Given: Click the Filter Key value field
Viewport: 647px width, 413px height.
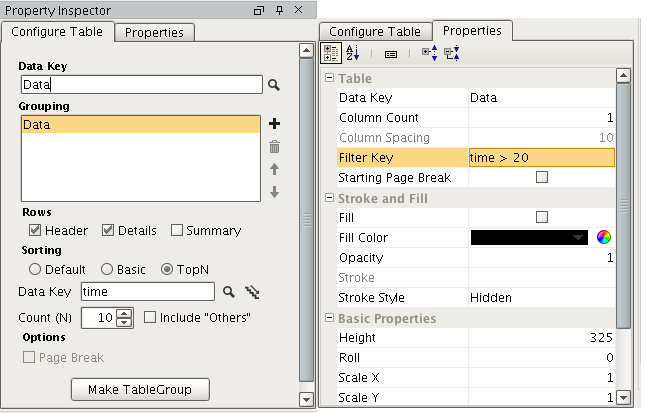Looking at the screenshot, I should 540,158.
